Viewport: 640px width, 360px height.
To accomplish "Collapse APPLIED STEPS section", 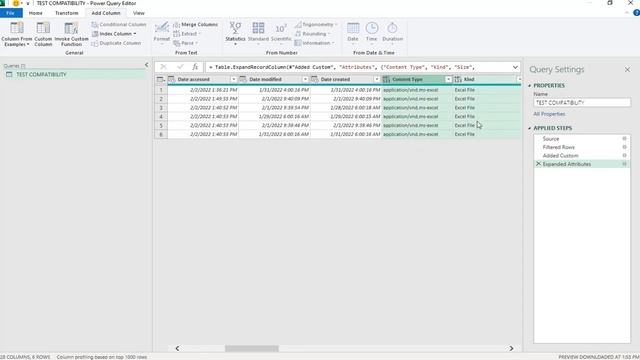I will coord(530,128).
